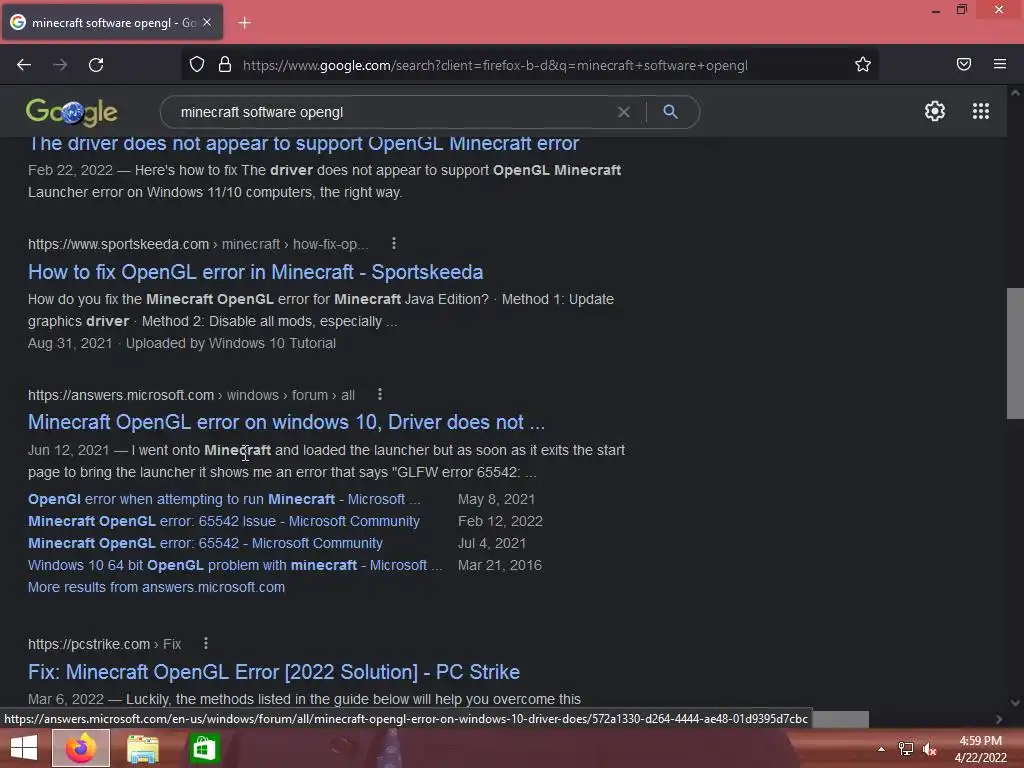Open the Jul 4, 2021 Minecraft OpenGL error link

tap(205, 543)
